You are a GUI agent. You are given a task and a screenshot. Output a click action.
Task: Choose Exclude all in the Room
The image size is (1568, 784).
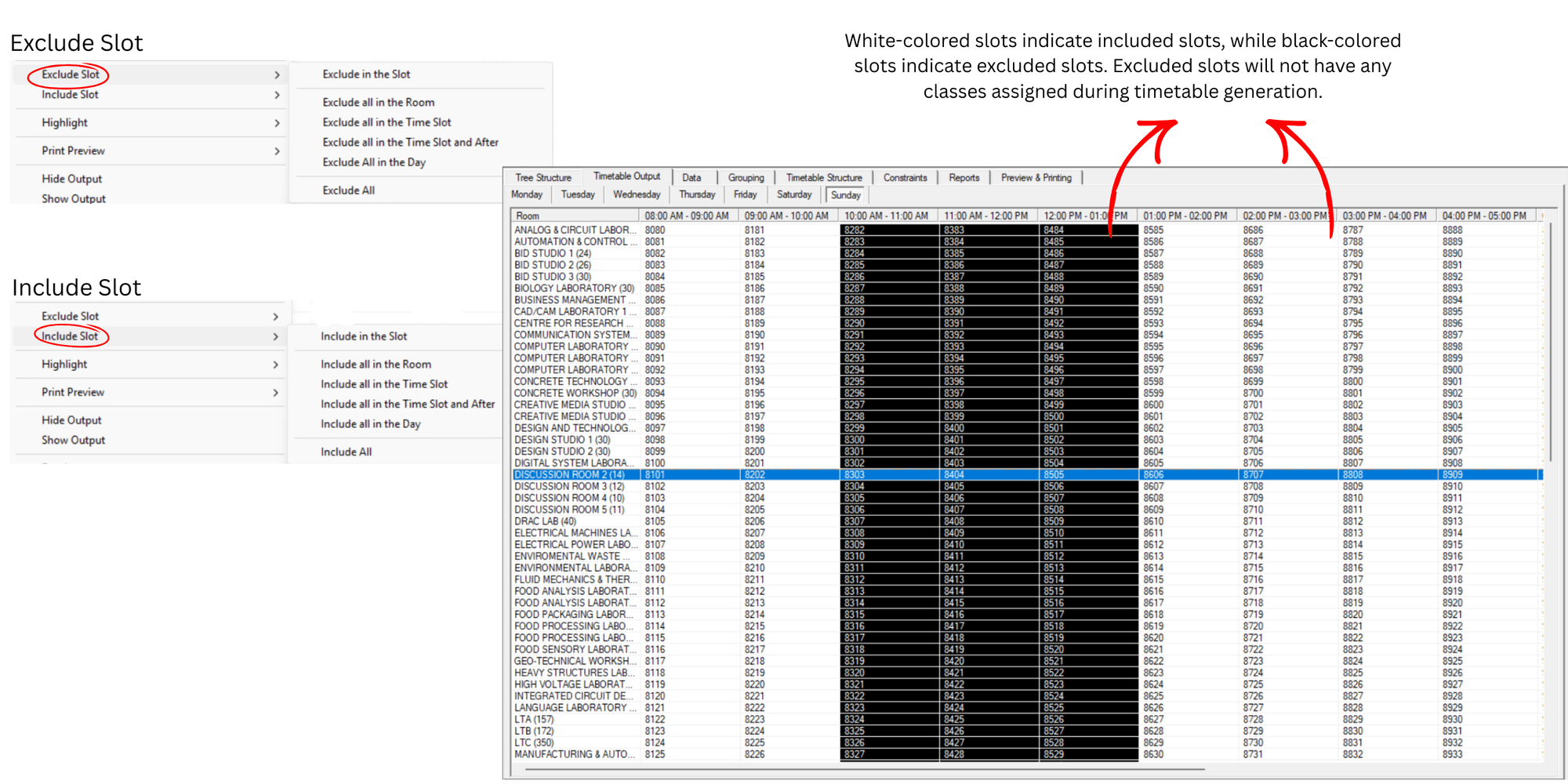pyautogui.click(x=378, y=103)
